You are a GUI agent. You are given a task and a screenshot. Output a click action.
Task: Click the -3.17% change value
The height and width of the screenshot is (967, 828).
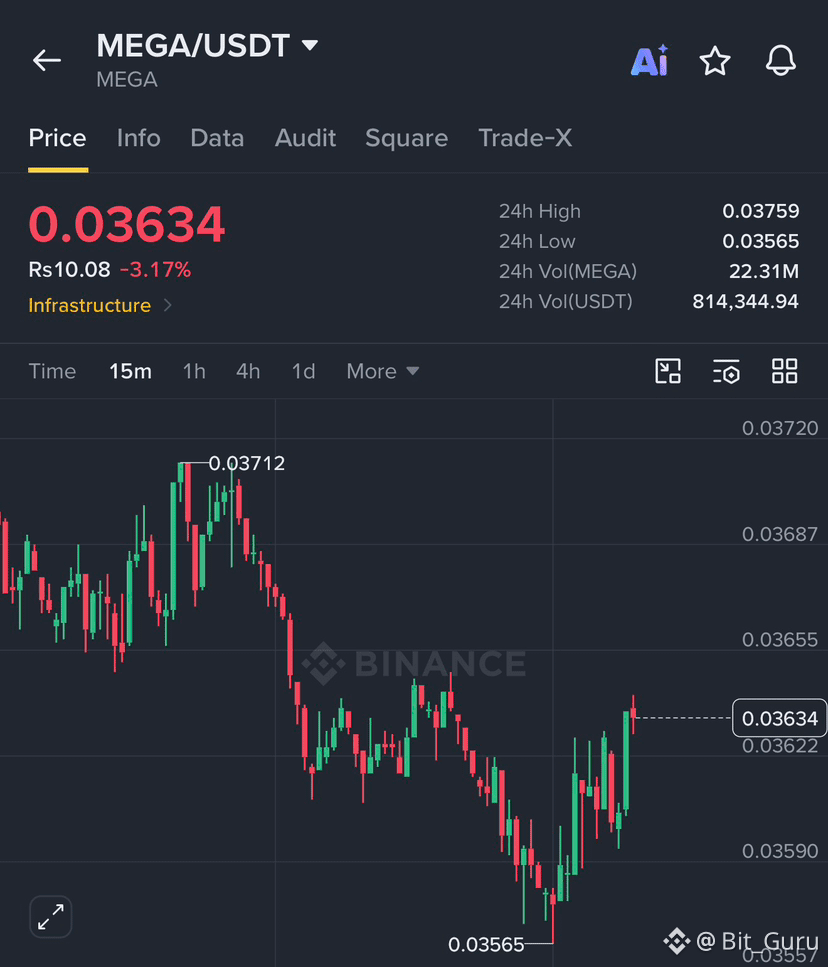[x=155, y=270]
